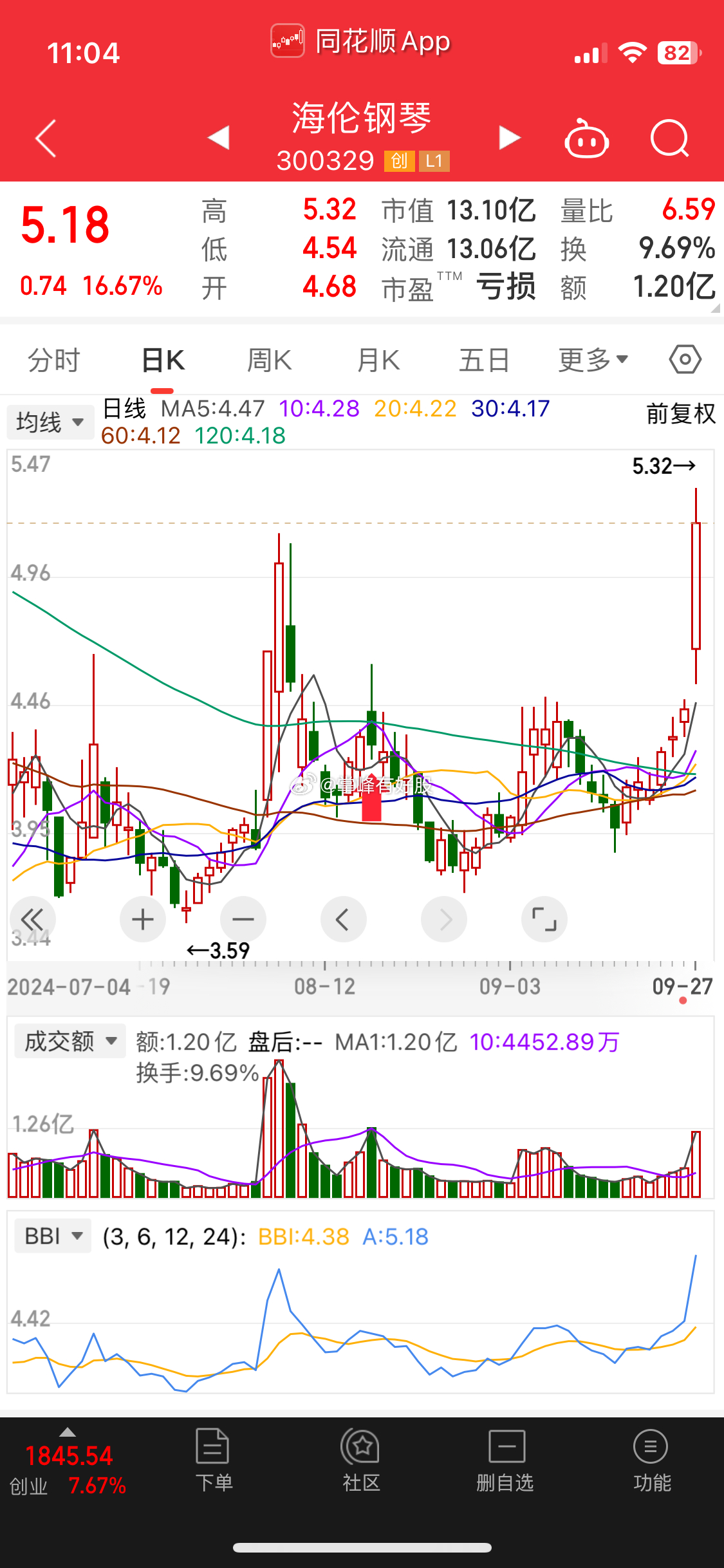Switch to 分时 tab

[54, 360]
